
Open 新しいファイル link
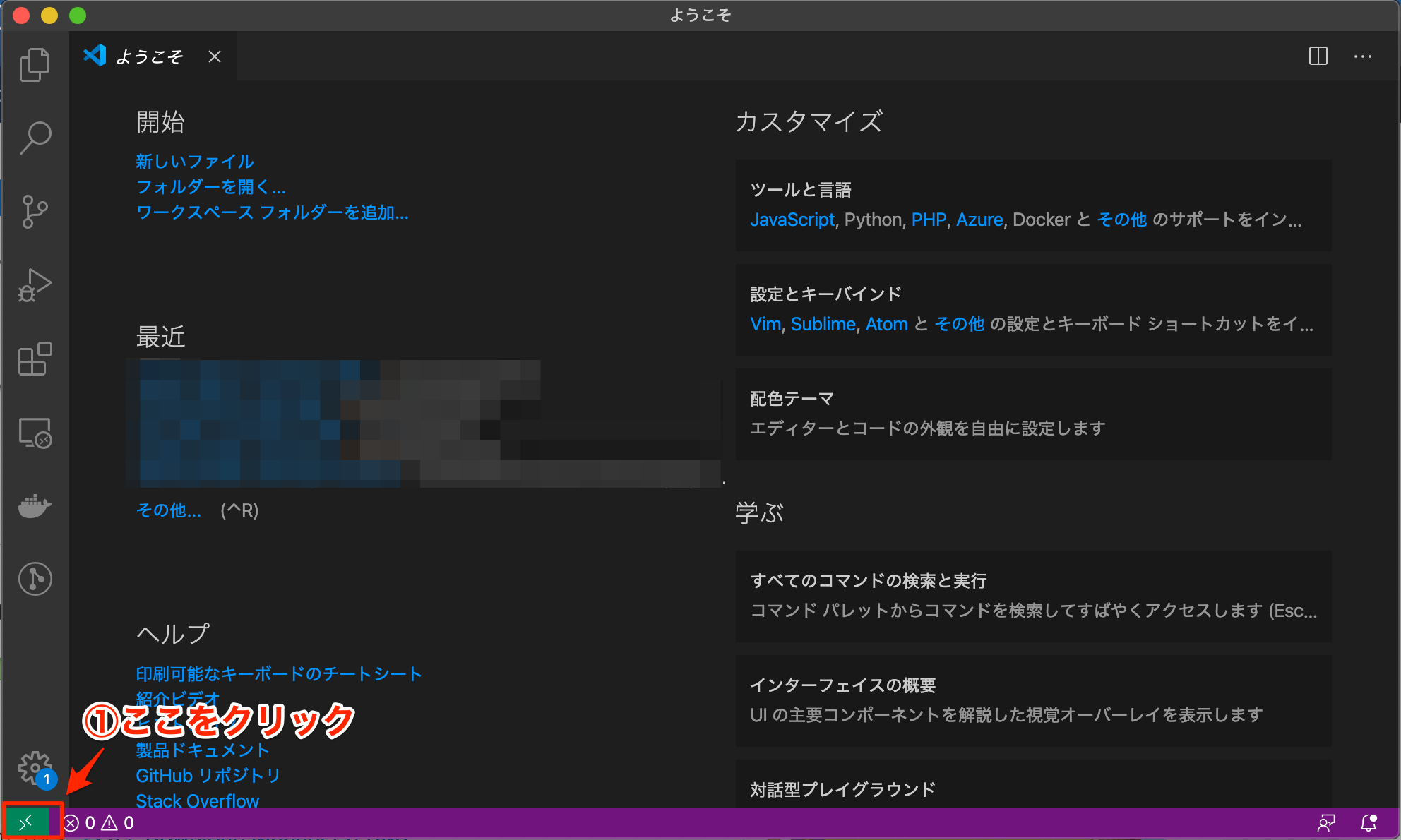click(x=195, y=161)
